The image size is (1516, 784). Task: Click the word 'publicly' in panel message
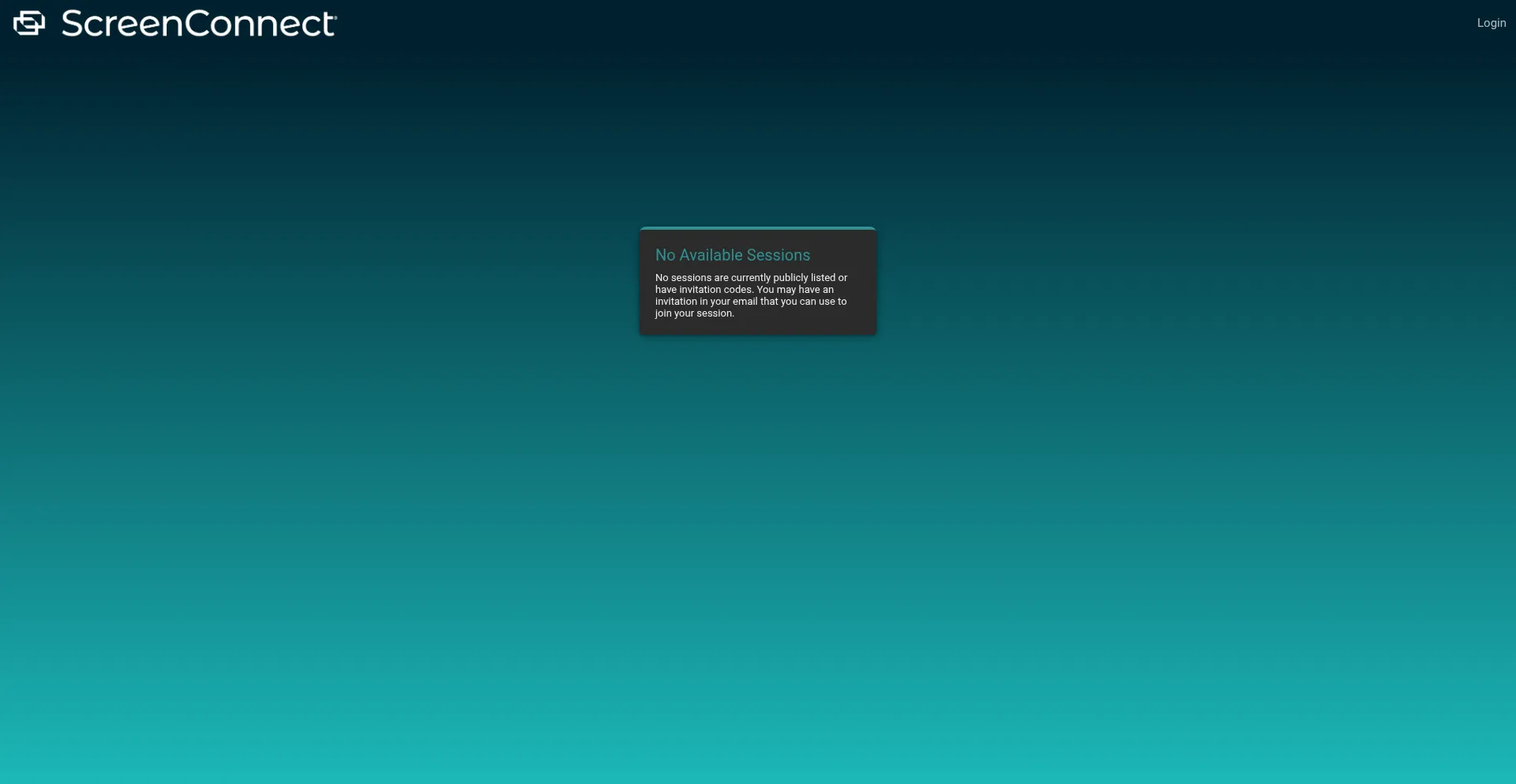pyautogui.click(x=790, y=278)
